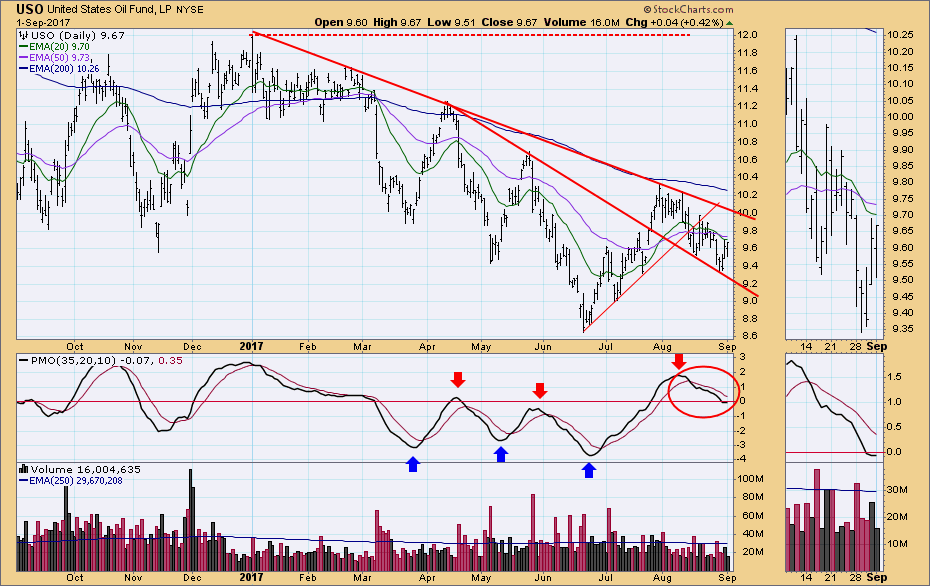930x586 pixels.
Task: Click the tallest volume bar in early December
Action: pyautogui.click(x=191, y=520)
